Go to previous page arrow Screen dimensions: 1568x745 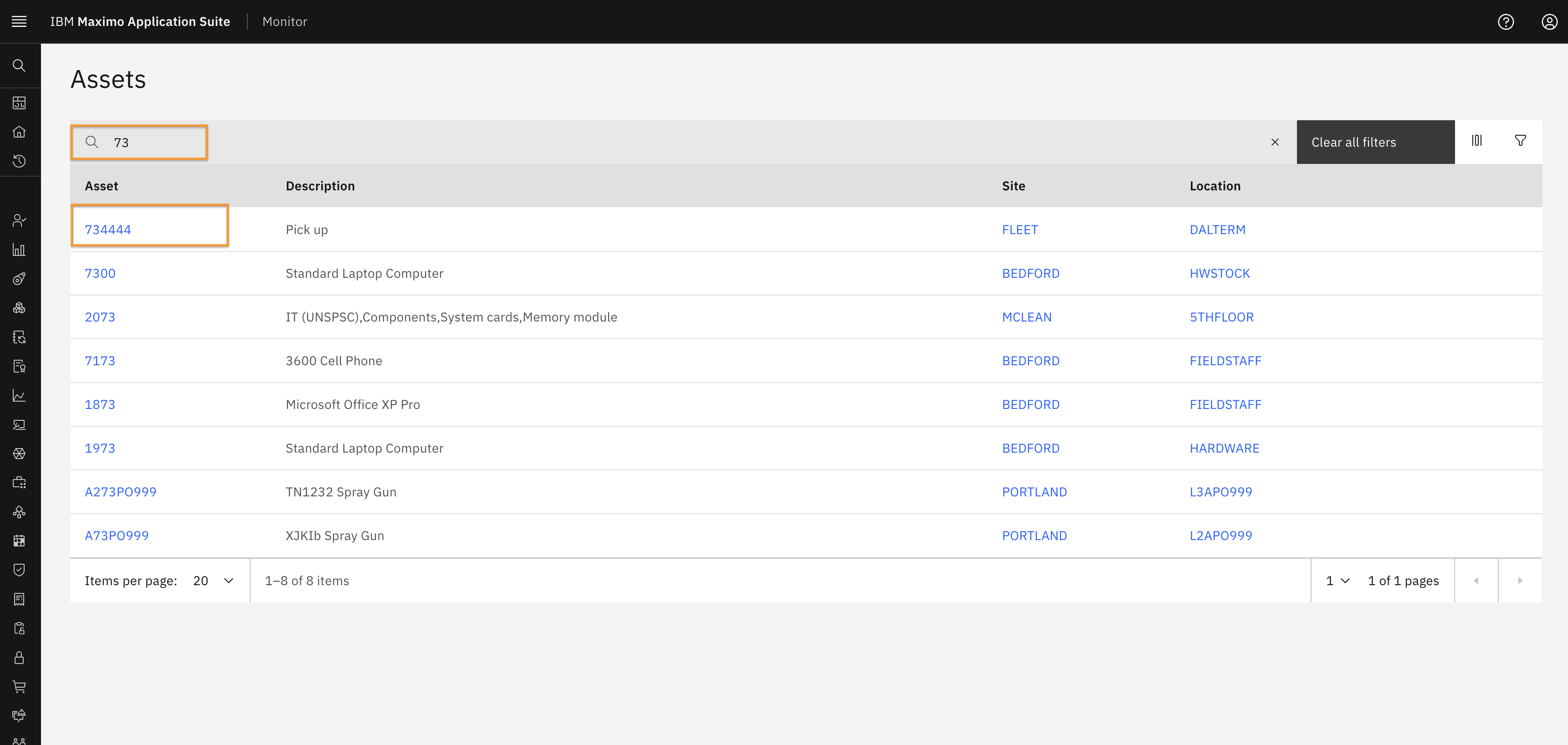pos(1476,581)
